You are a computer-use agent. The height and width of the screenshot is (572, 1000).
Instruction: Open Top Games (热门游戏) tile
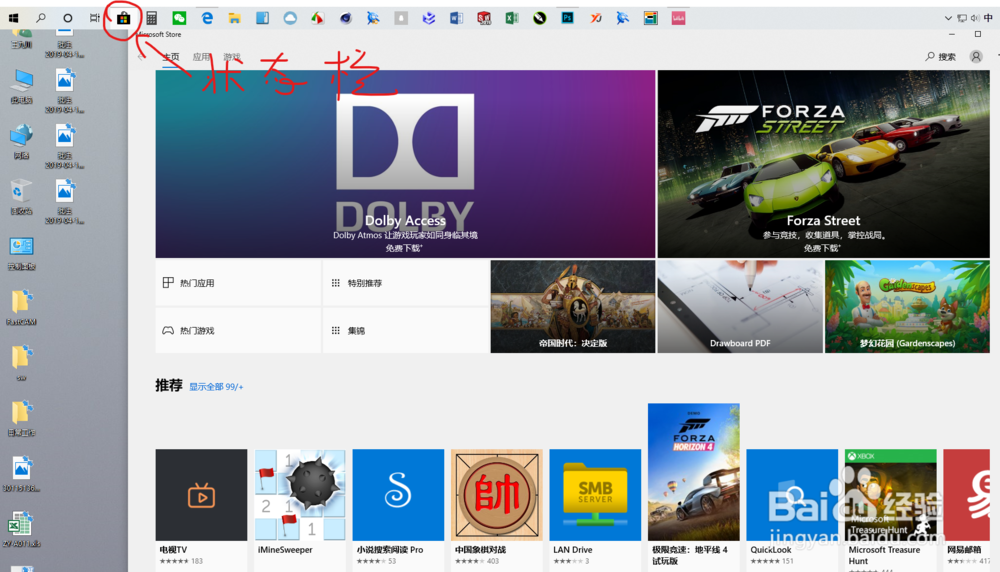(x=238, y=330)
